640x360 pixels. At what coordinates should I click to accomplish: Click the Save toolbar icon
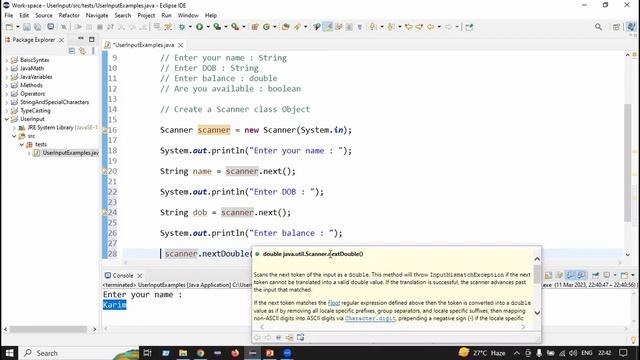point(27,27)
